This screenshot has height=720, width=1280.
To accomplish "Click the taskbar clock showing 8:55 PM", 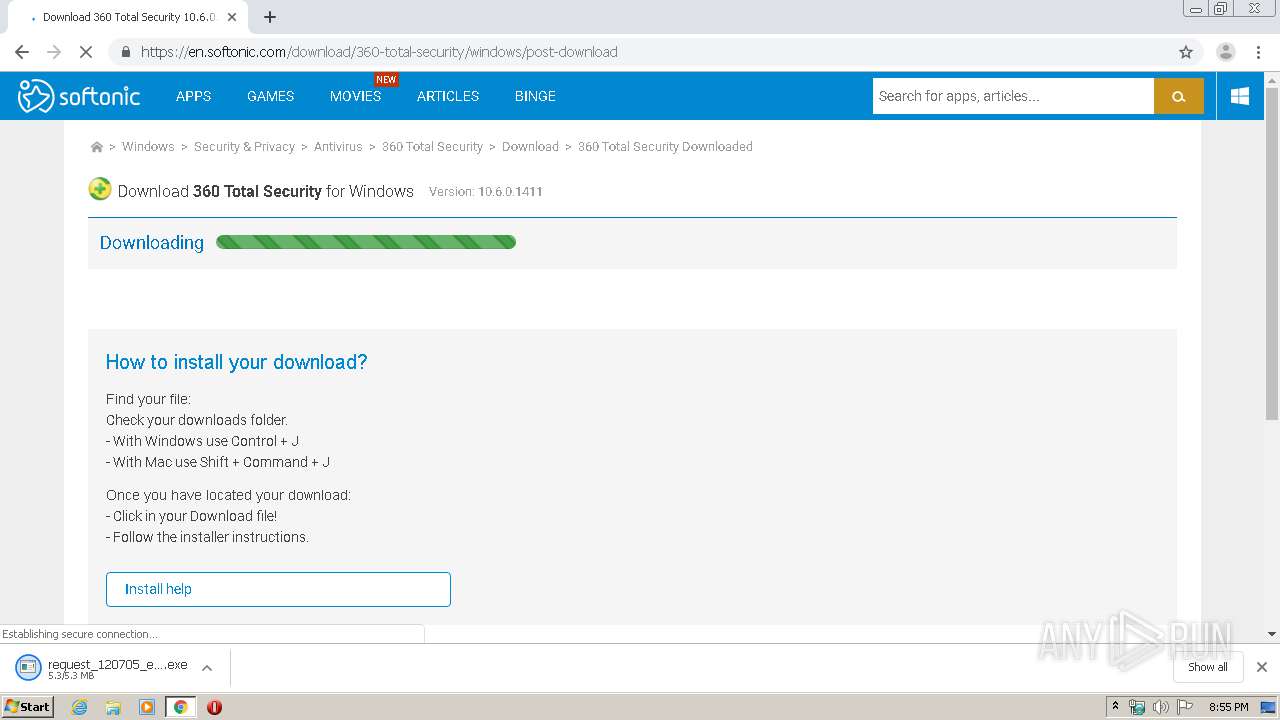I will click(1228, 707).
